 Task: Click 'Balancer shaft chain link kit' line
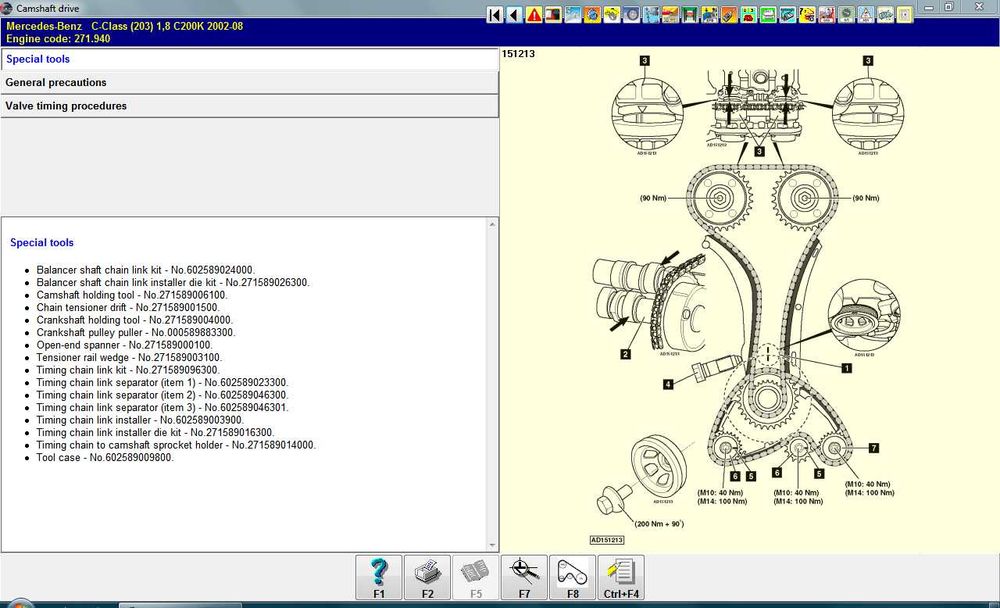pos(145,270)
